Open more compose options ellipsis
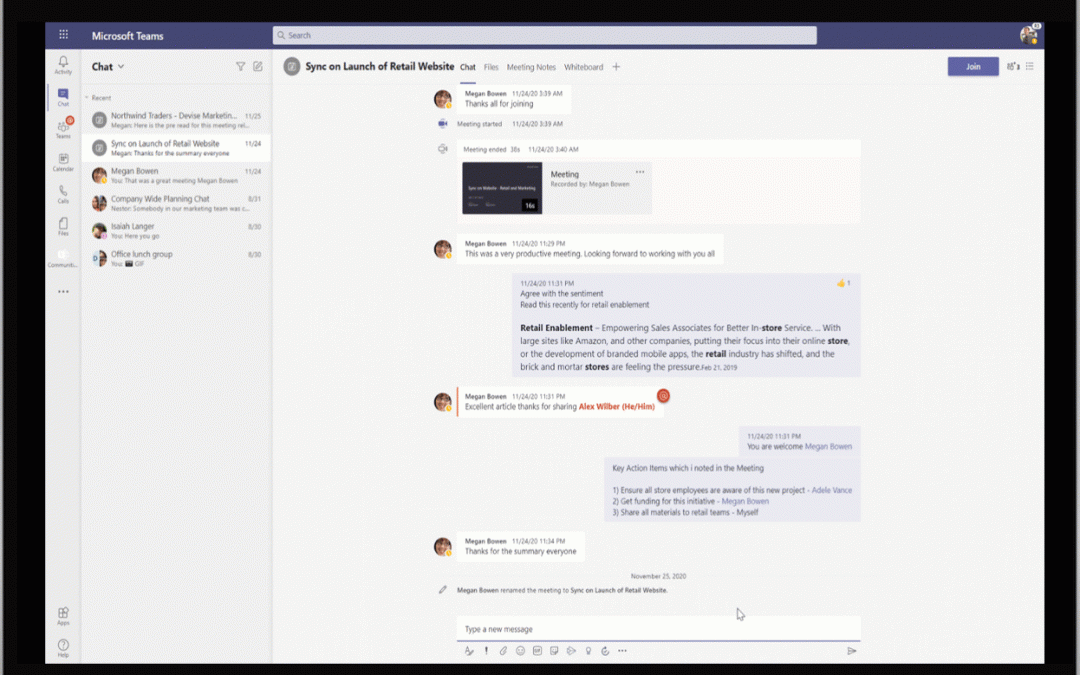Viewport: 1080px width, 675px height. point(622,650)
